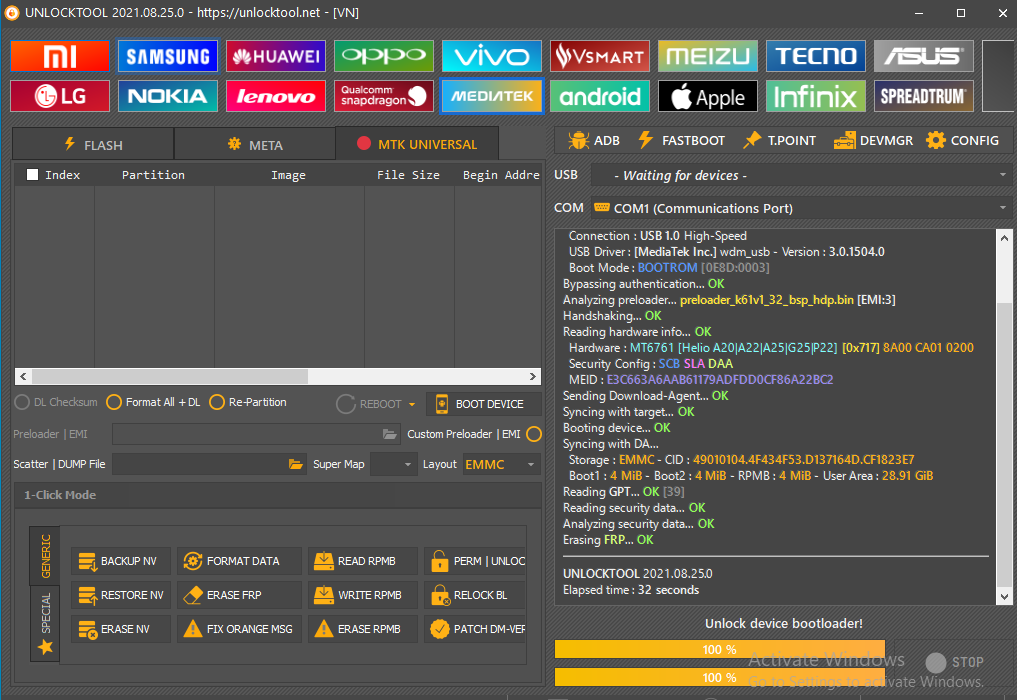Click the PATCH DM-VERITY button

click(x=475, y=629)
